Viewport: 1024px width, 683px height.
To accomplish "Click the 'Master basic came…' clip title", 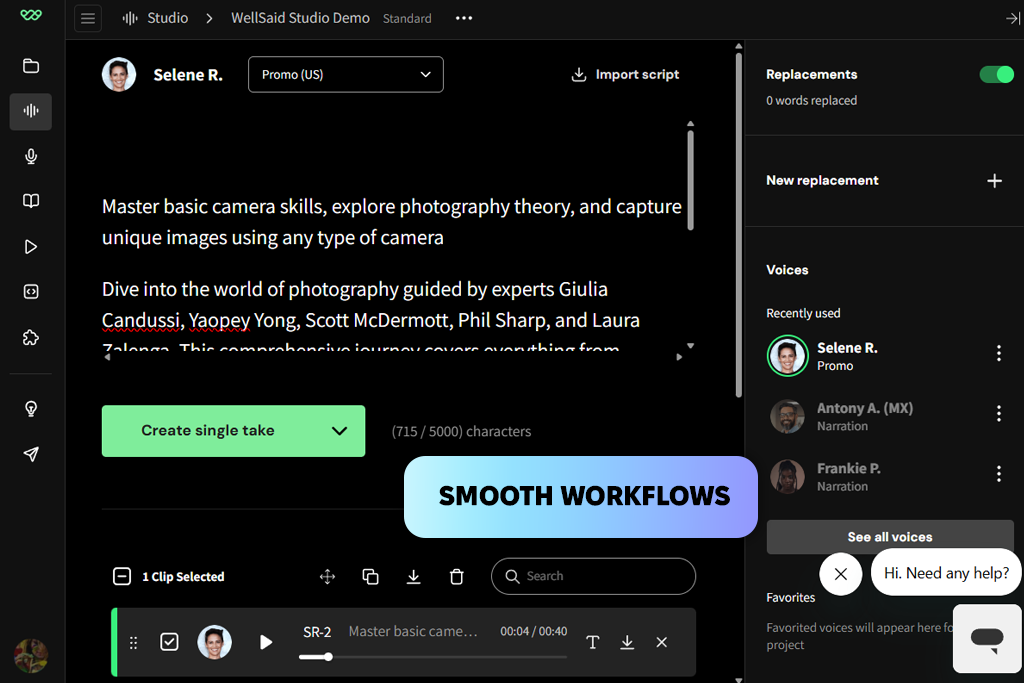I will coord(413,631).
